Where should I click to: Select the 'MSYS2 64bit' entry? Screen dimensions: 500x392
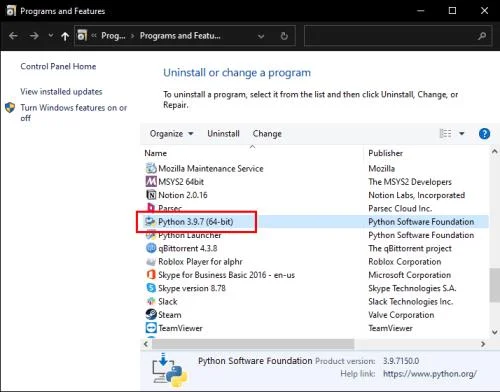181,182
